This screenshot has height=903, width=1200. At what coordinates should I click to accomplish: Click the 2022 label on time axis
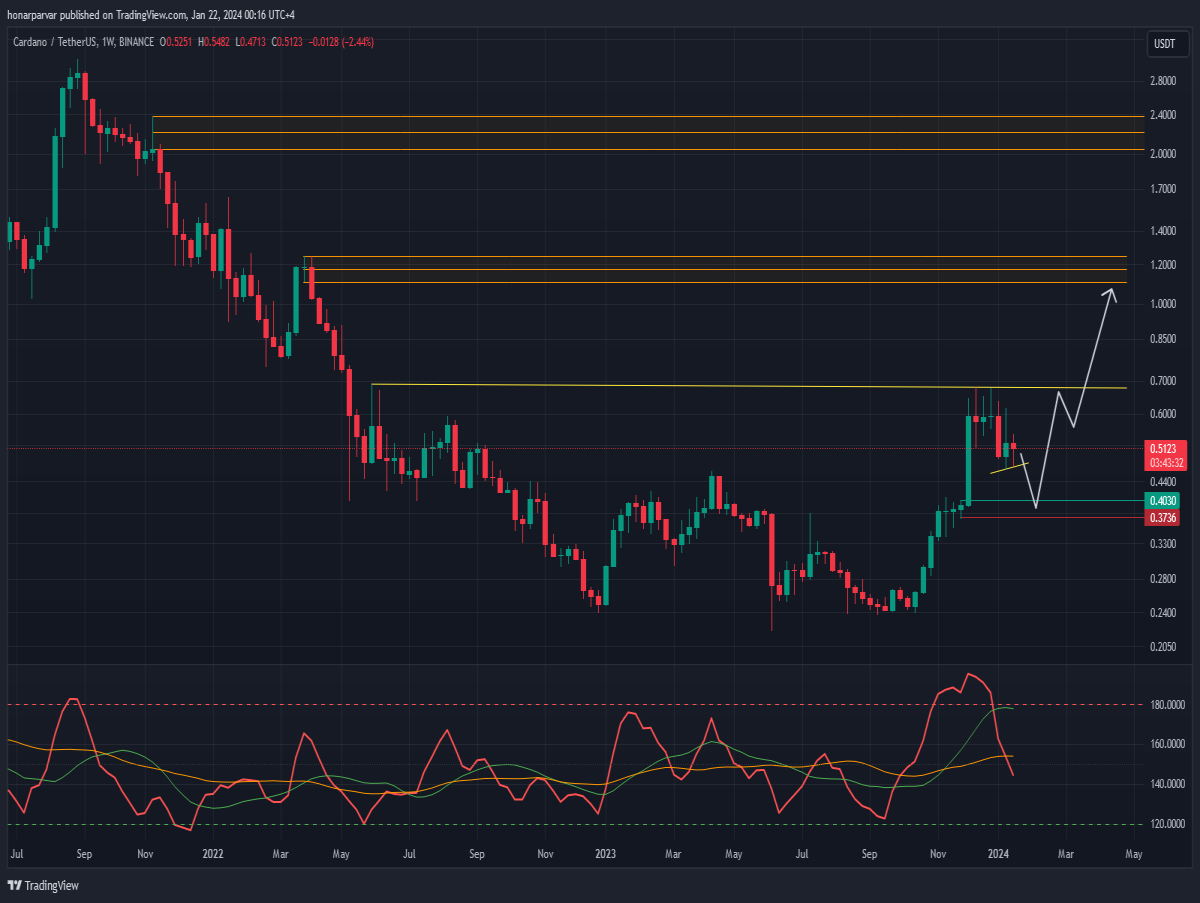pyautogui.click(x=212, y=855)
